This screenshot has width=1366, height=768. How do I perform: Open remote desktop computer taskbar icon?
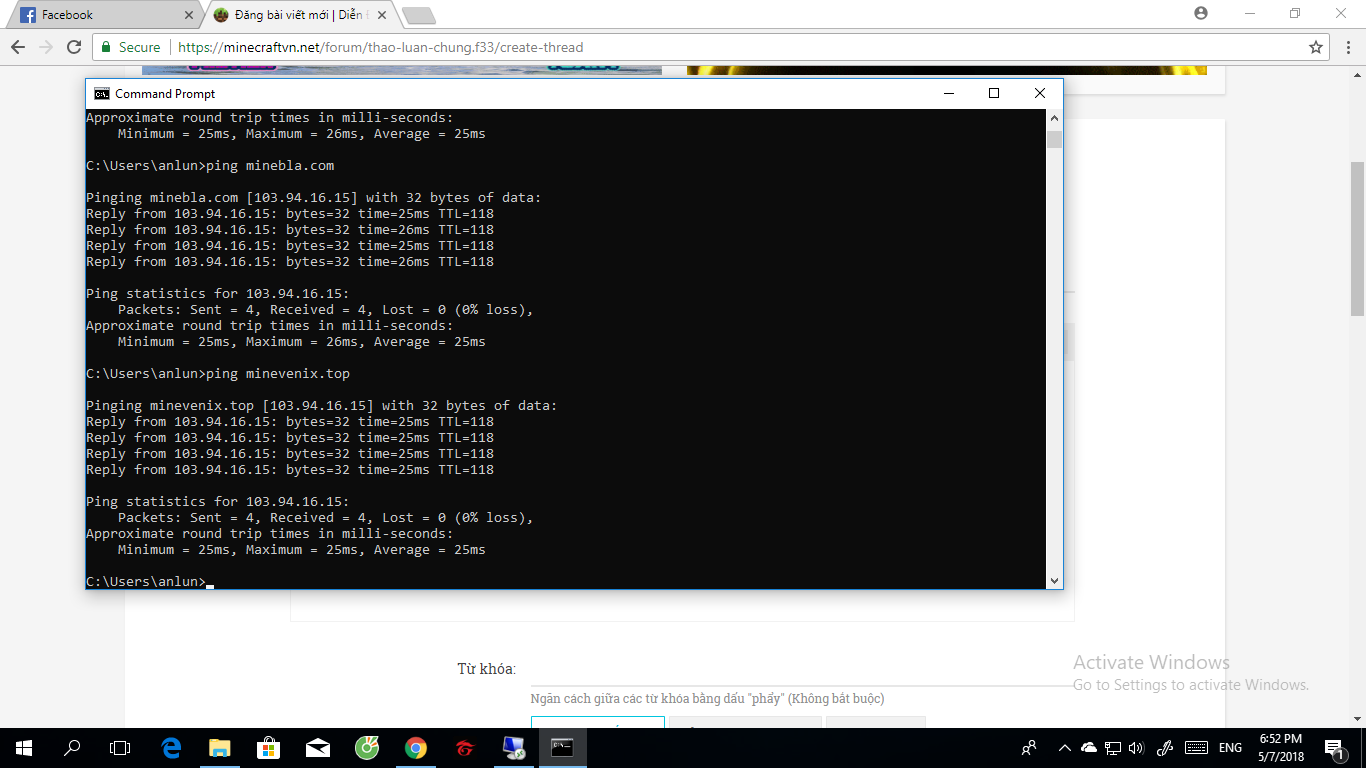513,747
